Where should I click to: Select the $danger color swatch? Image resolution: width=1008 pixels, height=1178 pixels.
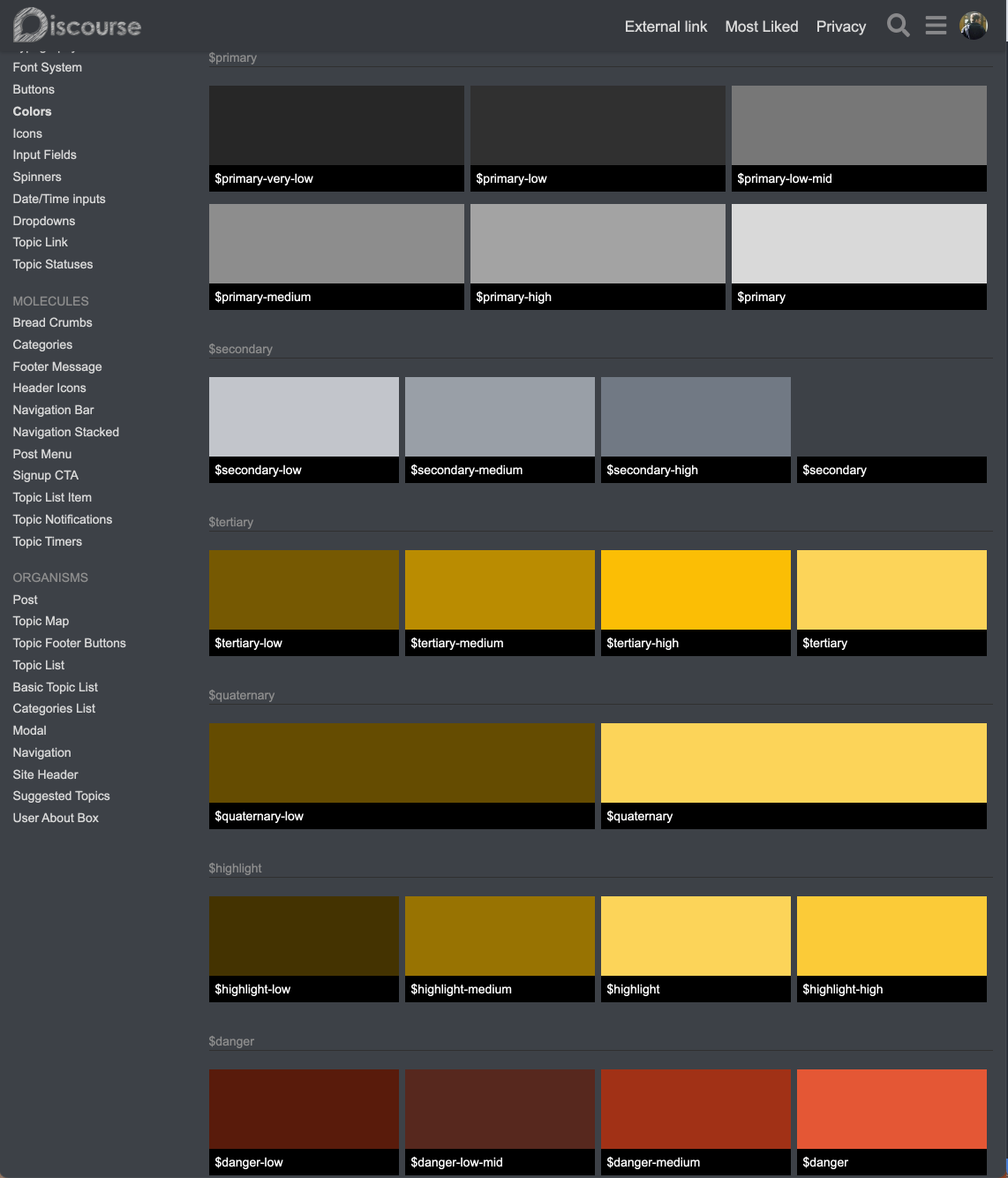pos(891,1109)
